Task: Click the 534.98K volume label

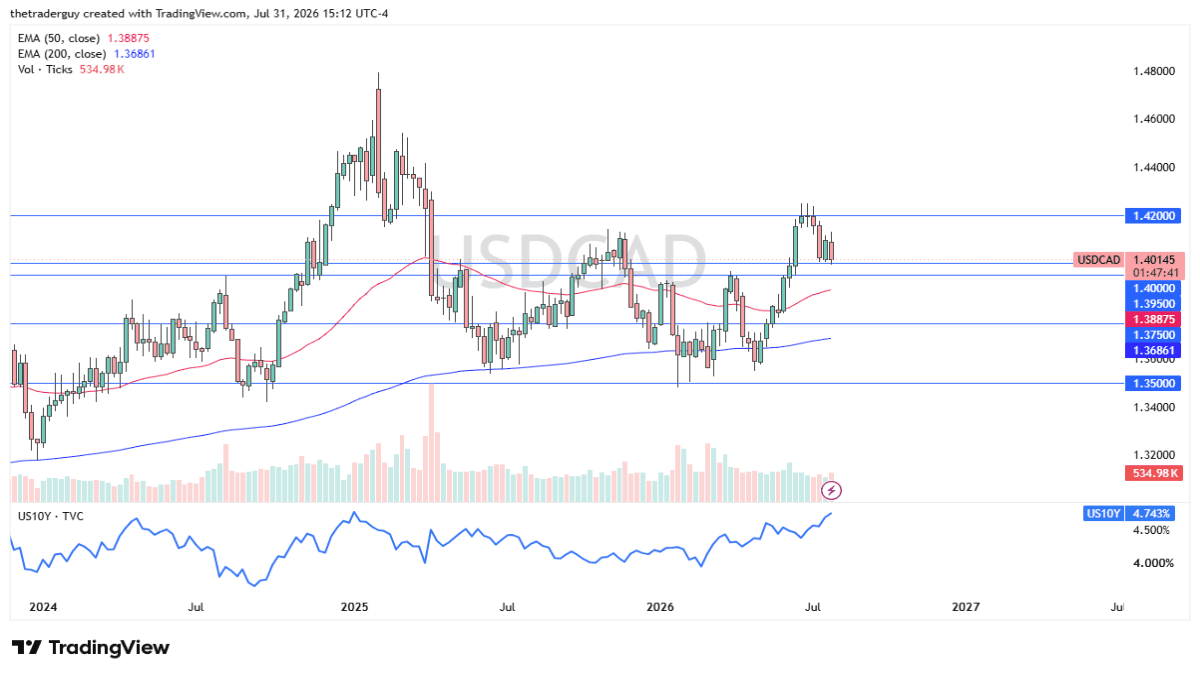Action: pyautogui.click(x=1154, y=472)
